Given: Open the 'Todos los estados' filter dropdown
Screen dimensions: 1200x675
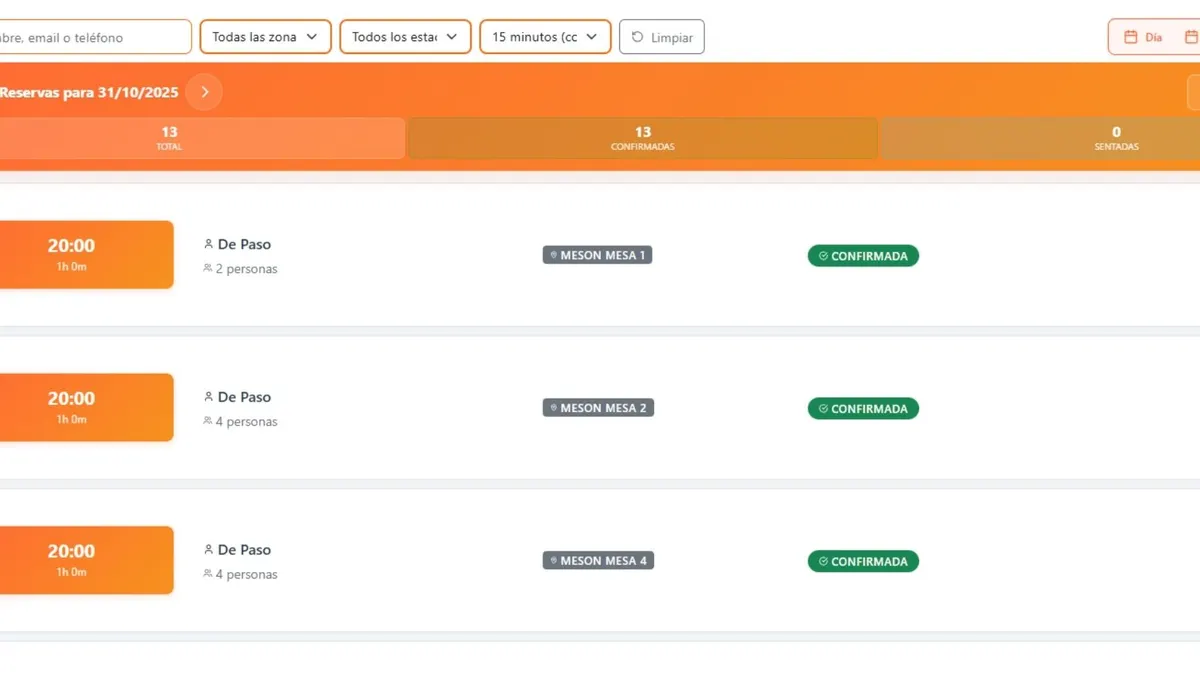Looking at the screenshot, I should [x=405, y=37].
